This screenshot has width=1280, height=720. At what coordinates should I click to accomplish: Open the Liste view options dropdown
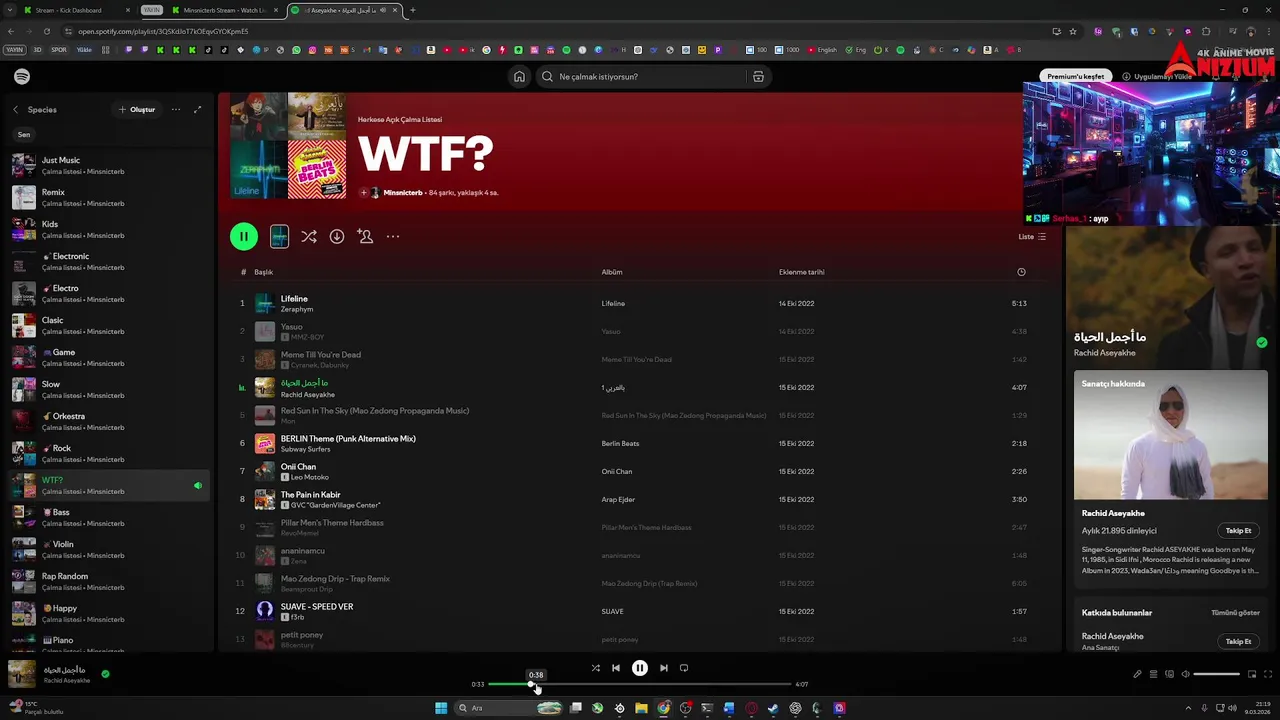[1032, 237]
